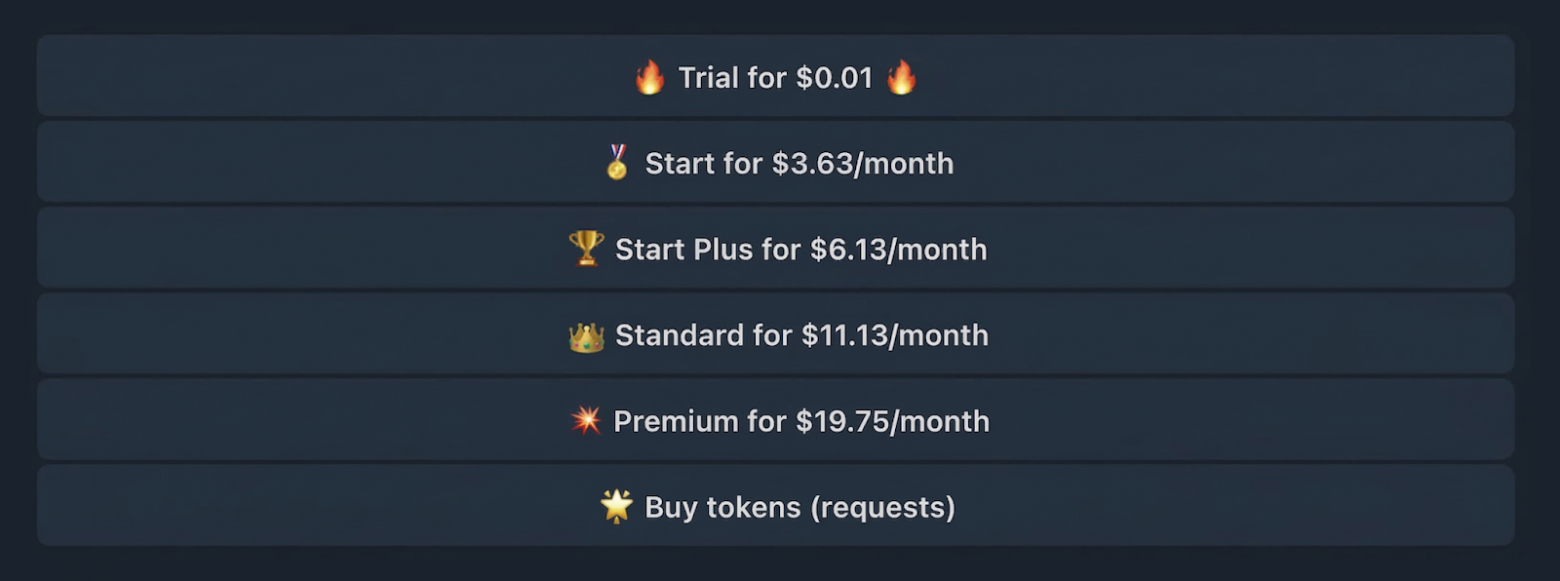Viewport: 1560px width, 581px height.
Task: Click the "Start Plus" plan name text
Action: point(683,249)
